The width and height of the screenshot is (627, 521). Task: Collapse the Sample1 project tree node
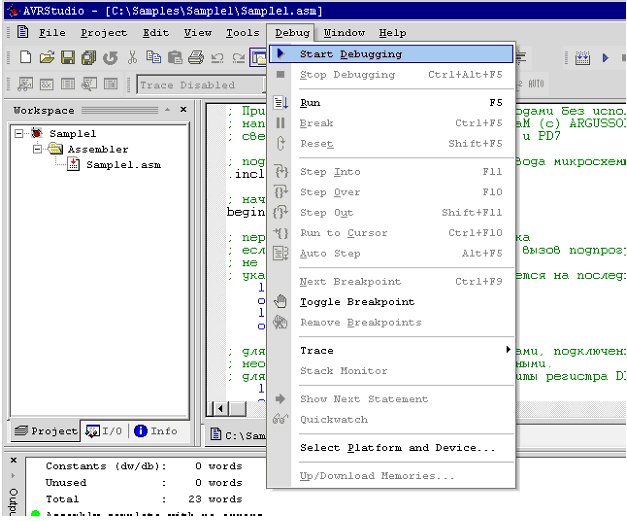(19, 133)
